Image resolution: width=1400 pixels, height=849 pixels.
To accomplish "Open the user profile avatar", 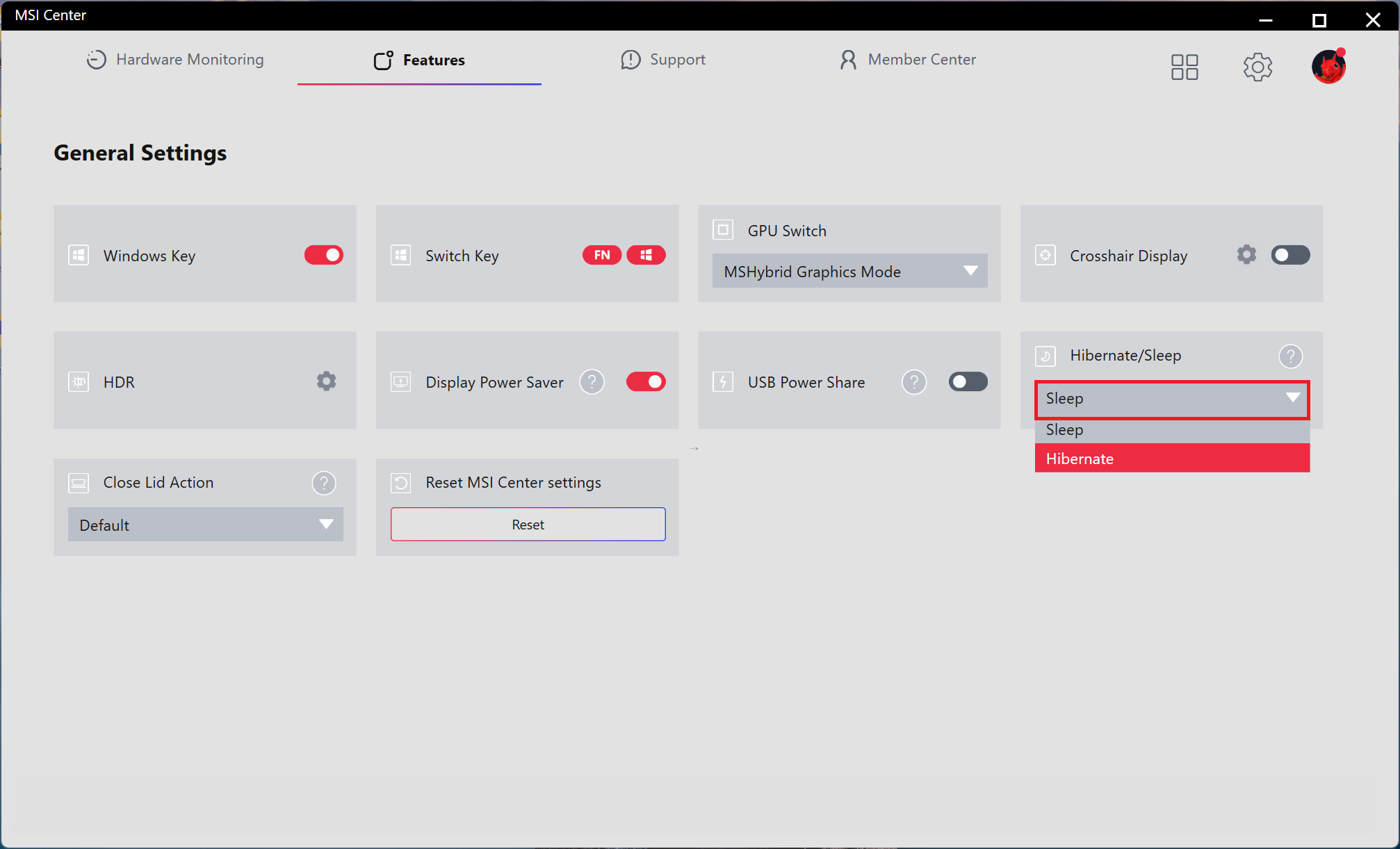I will (x=1329, y=67).
